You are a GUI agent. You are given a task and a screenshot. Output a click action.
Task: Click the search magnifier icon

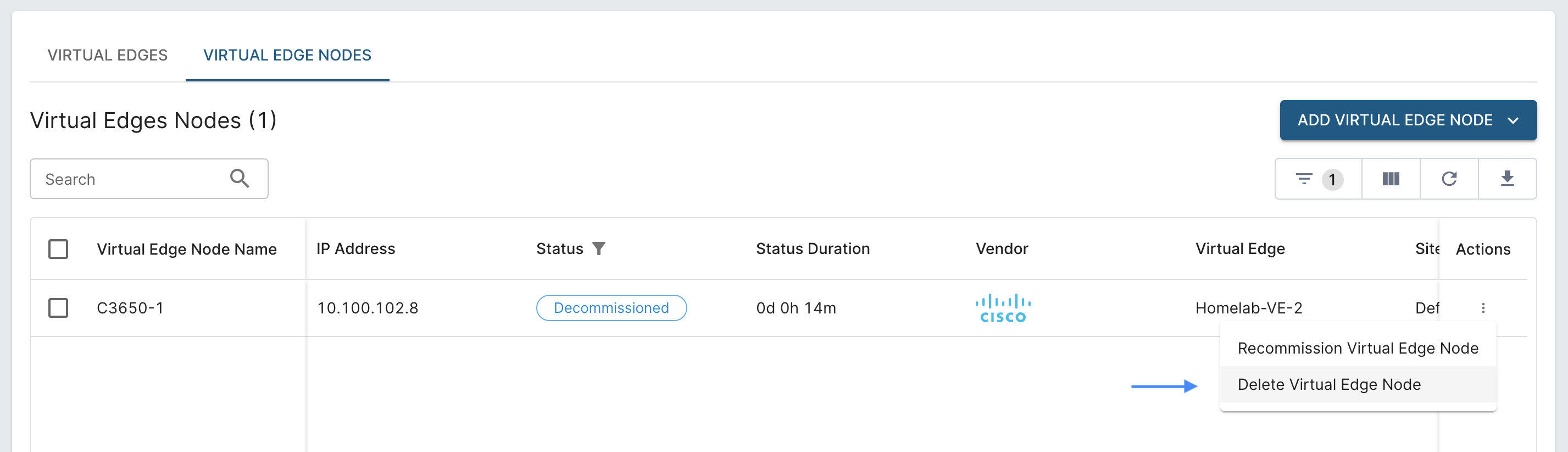[239, 179]
